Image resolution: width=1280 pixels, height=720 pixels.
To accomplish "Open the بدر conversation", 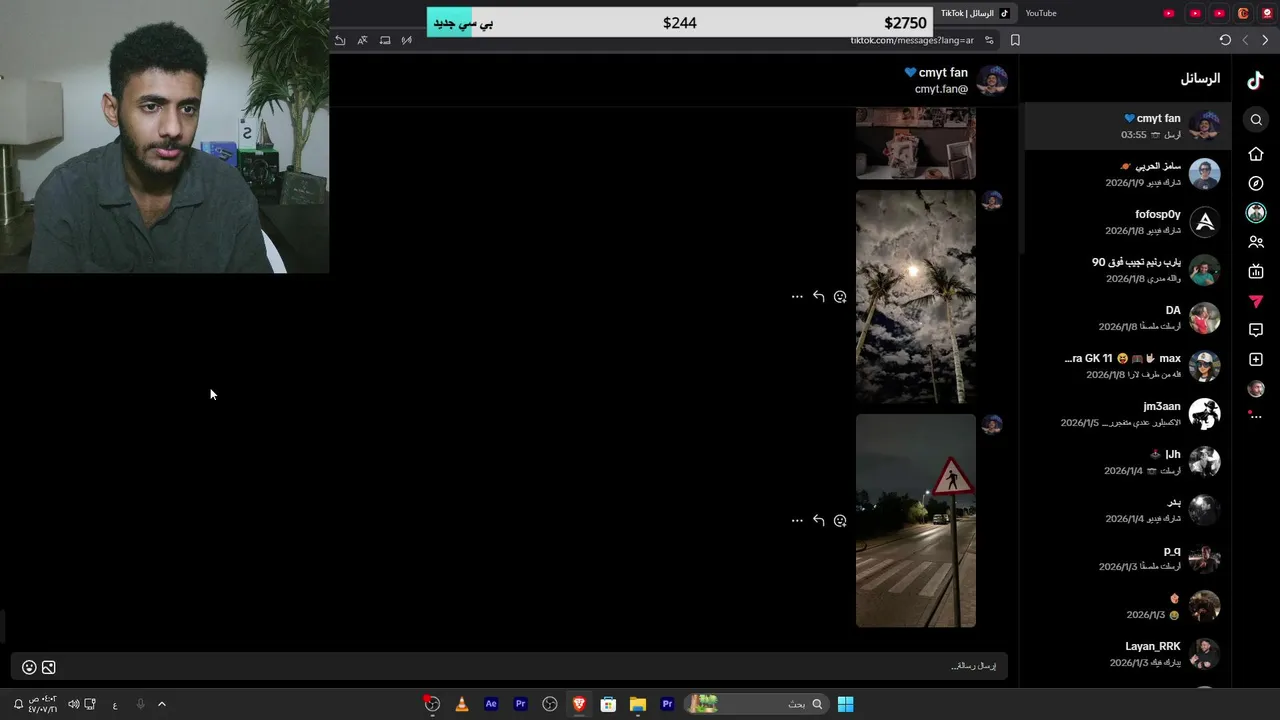I will tap(1127, 510).
